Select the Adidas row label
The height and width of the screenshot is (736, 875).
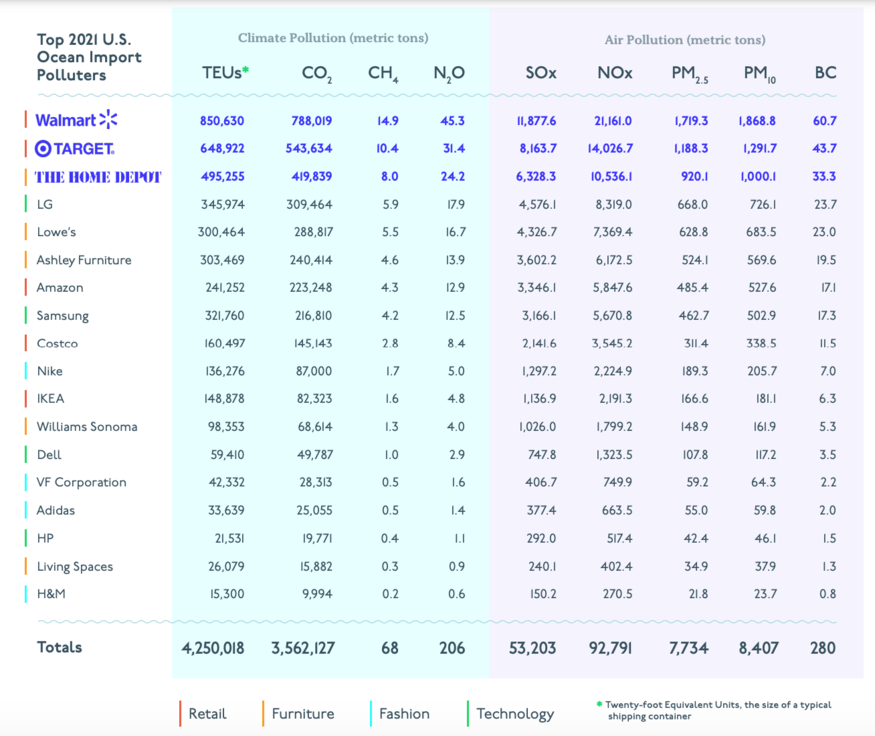click(56, 510)
